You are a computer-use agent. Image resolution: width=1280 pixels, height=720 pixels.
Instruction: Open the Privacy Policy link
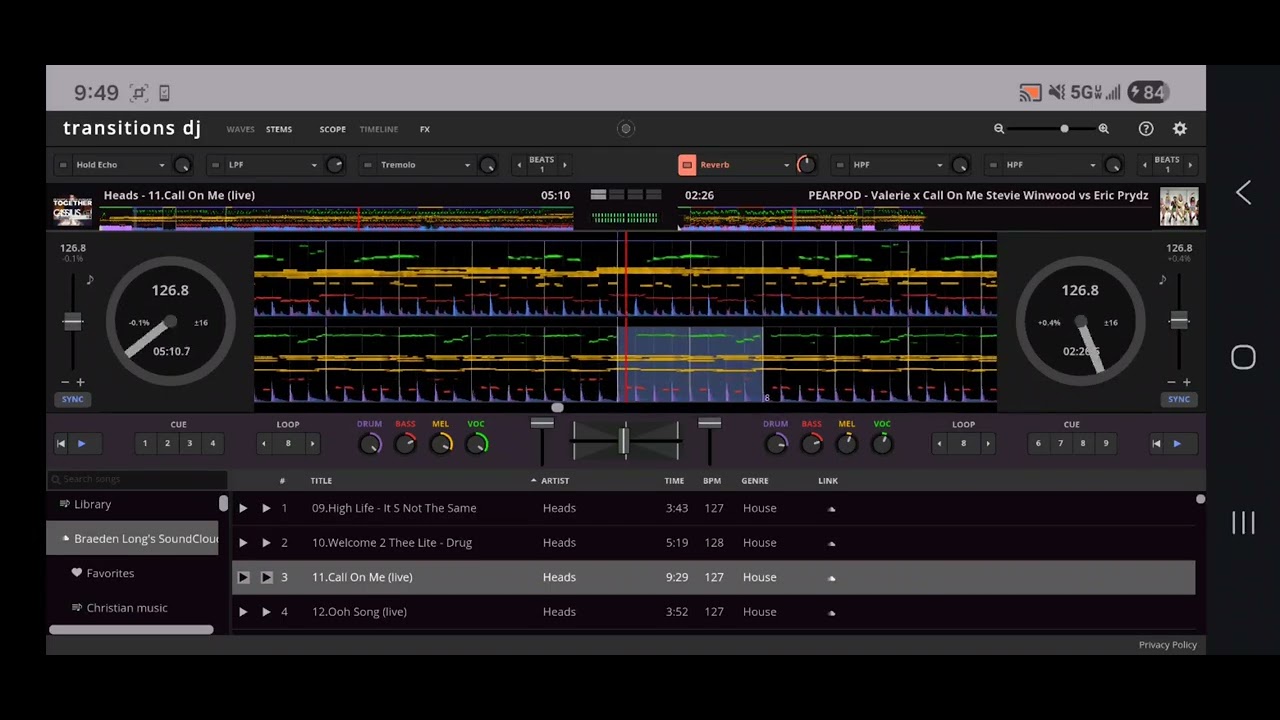[1168, 645]
